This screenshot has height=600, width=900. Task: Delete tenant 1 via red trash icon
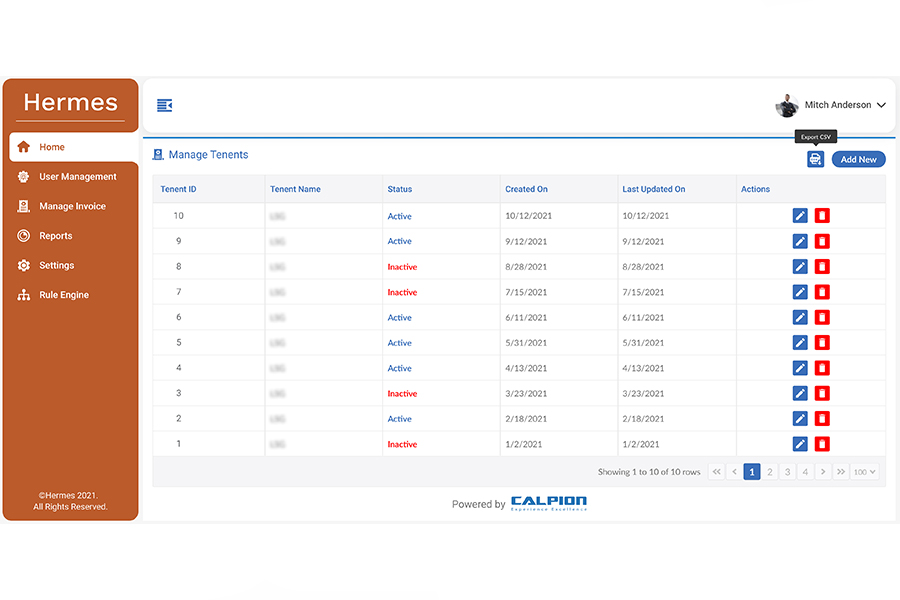(x=822, y=444)
